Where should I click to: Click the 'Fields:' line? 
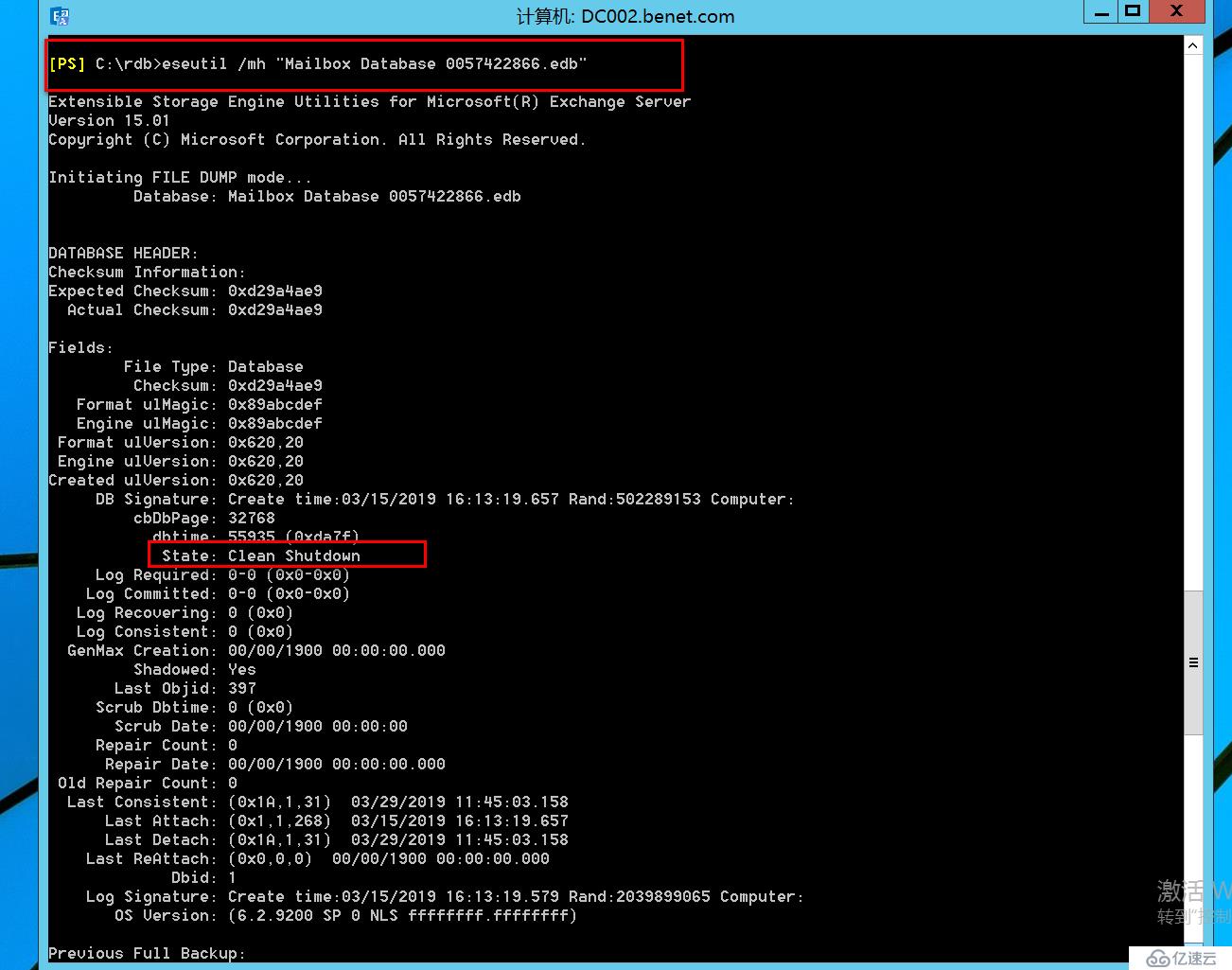[x=80, y=347]
